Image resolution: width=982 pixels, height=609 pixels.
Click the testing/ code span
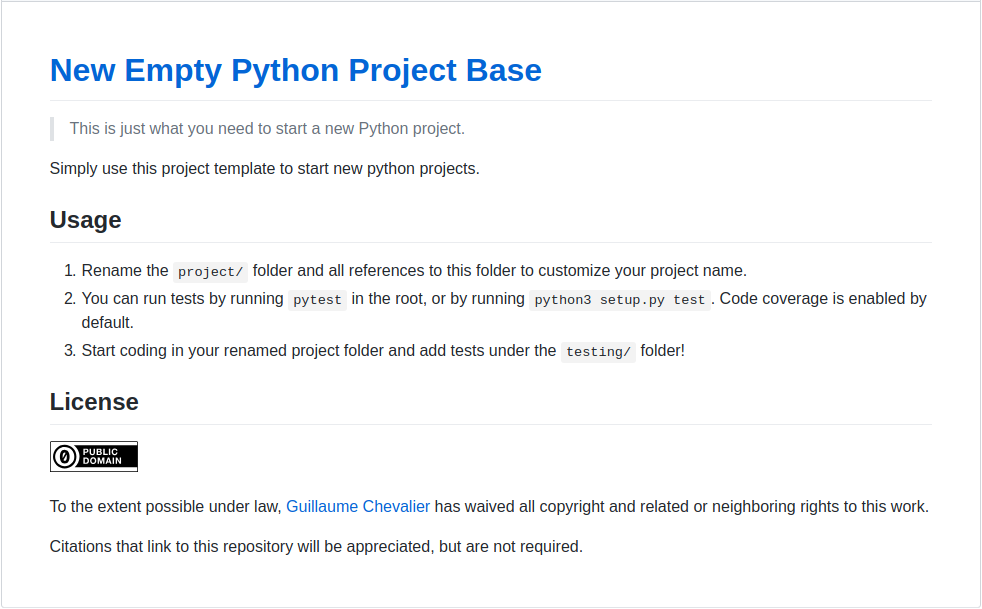[597, 351]
